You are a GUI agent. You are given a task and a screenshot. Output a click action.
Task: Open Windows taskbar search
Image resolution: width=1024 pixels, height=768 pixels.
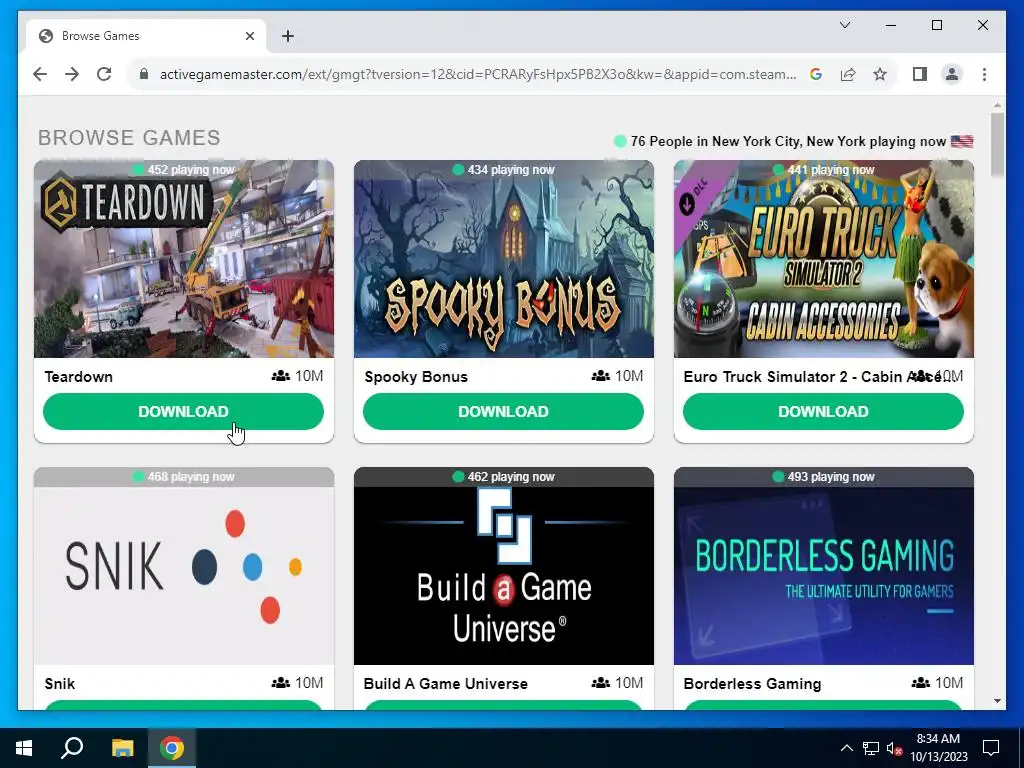coord(72,748)
